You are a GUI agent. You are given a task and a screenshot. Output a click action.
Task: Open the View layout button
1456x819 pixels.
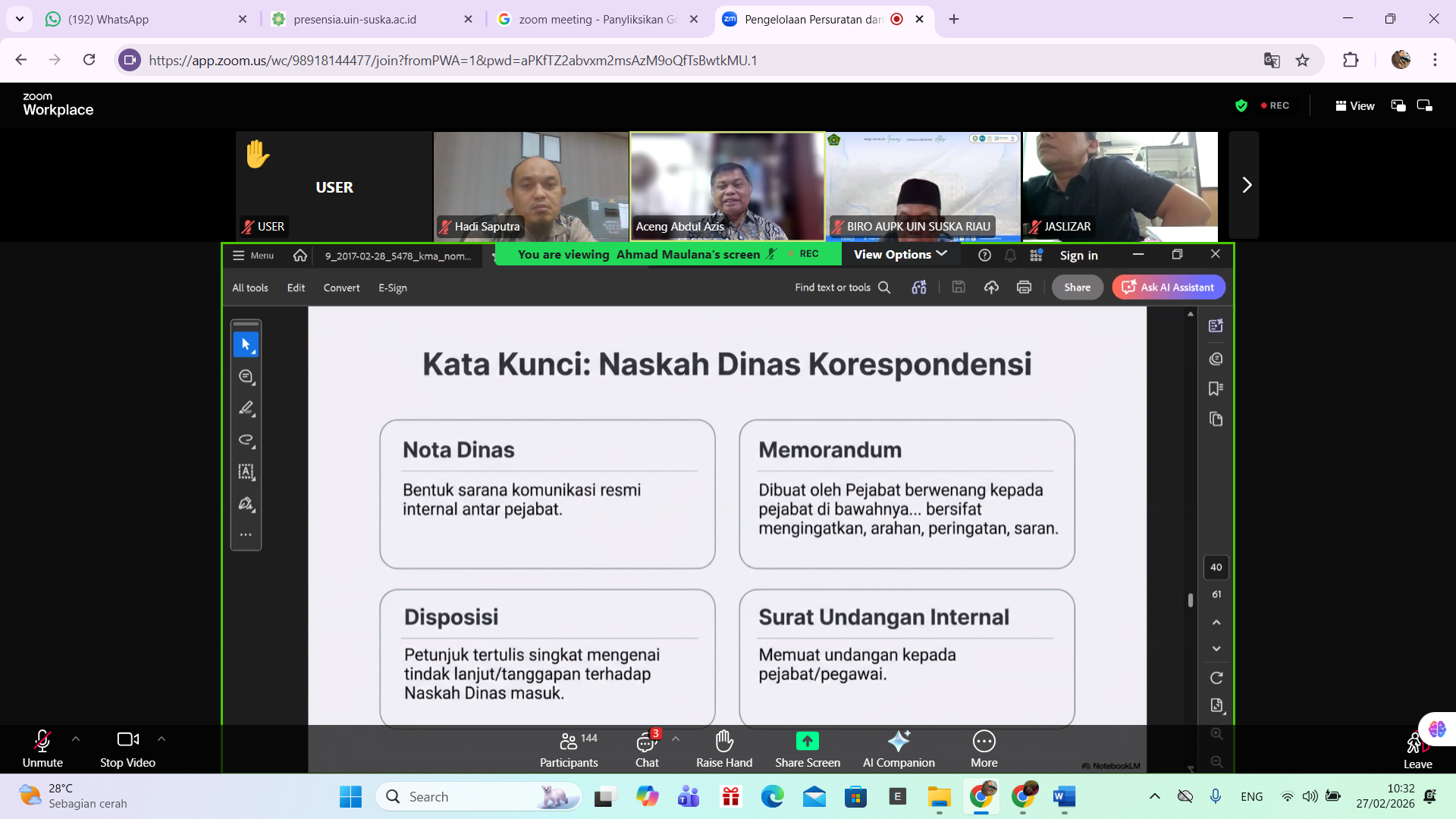[x=1354, y=106]
